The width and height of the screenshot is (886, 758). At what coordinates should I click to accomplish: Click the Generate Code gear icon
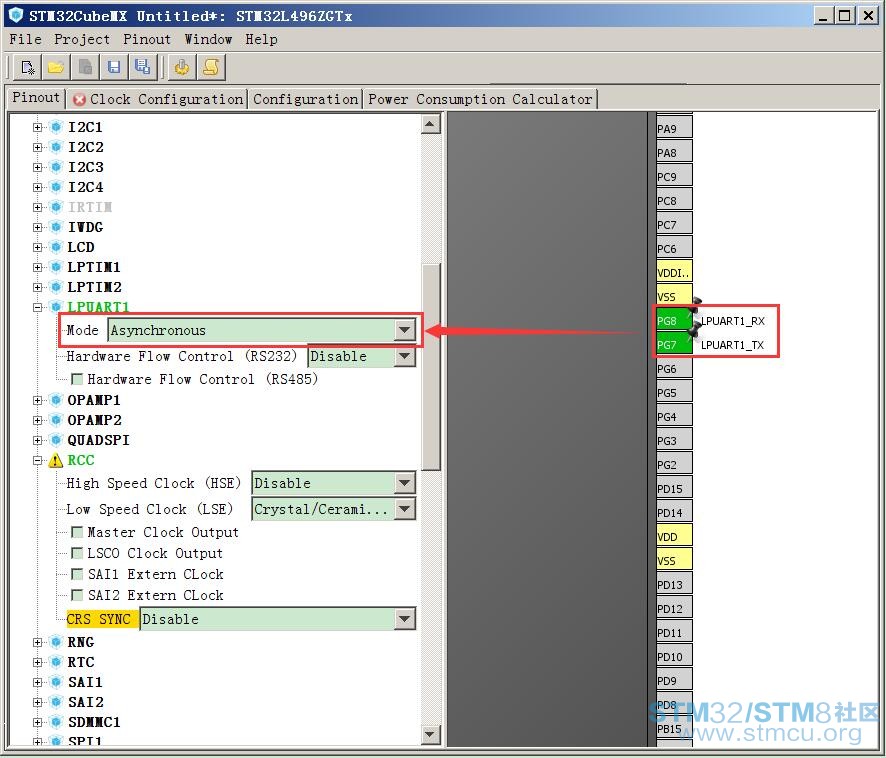182,67
